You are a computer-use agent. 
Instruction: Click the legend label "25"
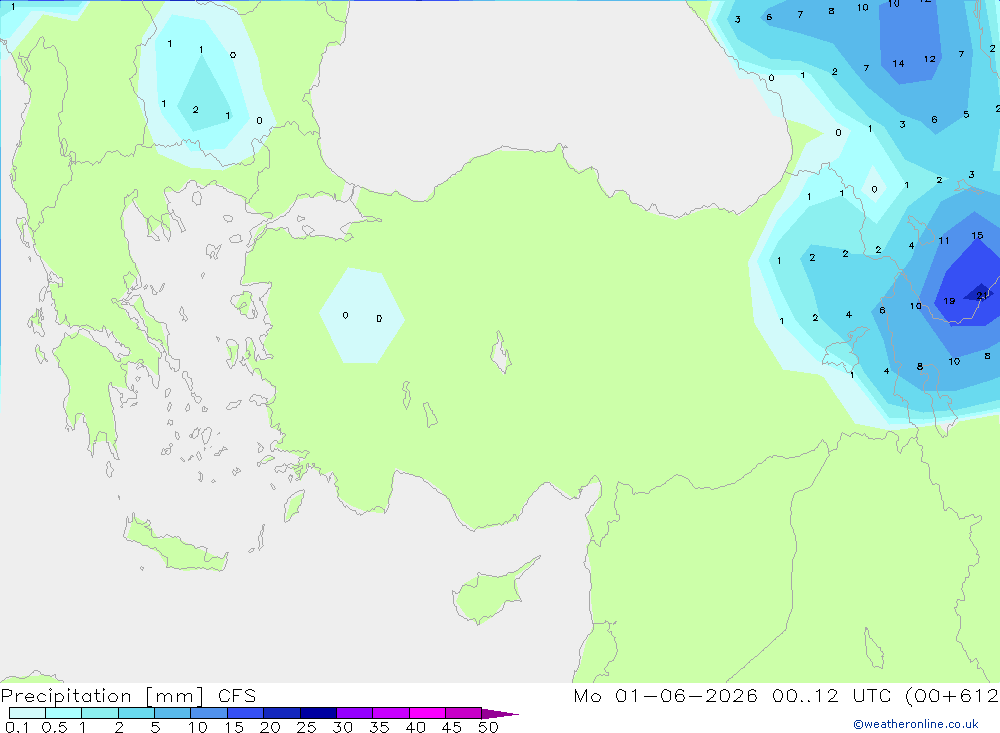pos(306,727)
